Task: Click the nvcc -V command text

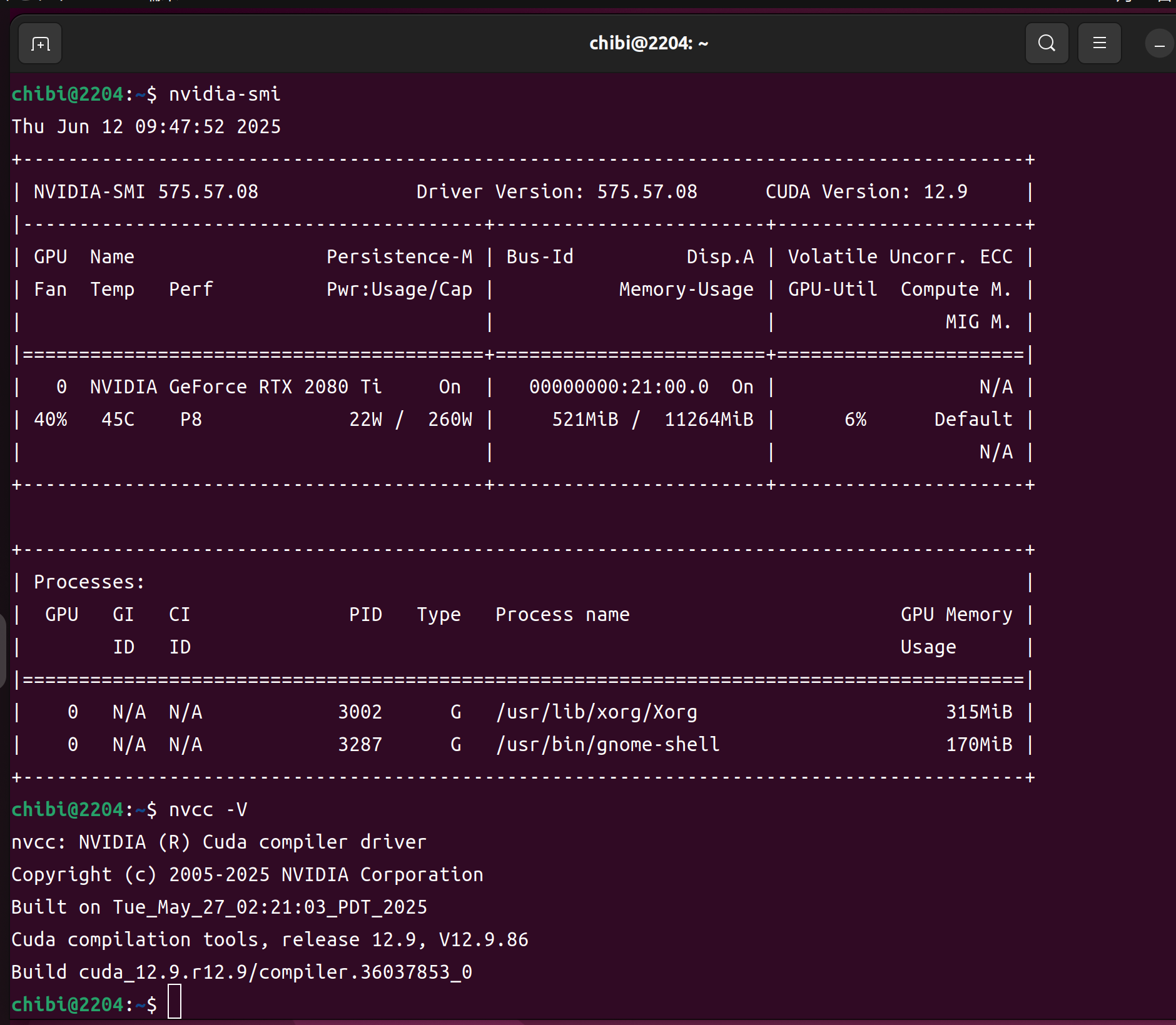Action: tap(208, 810)
